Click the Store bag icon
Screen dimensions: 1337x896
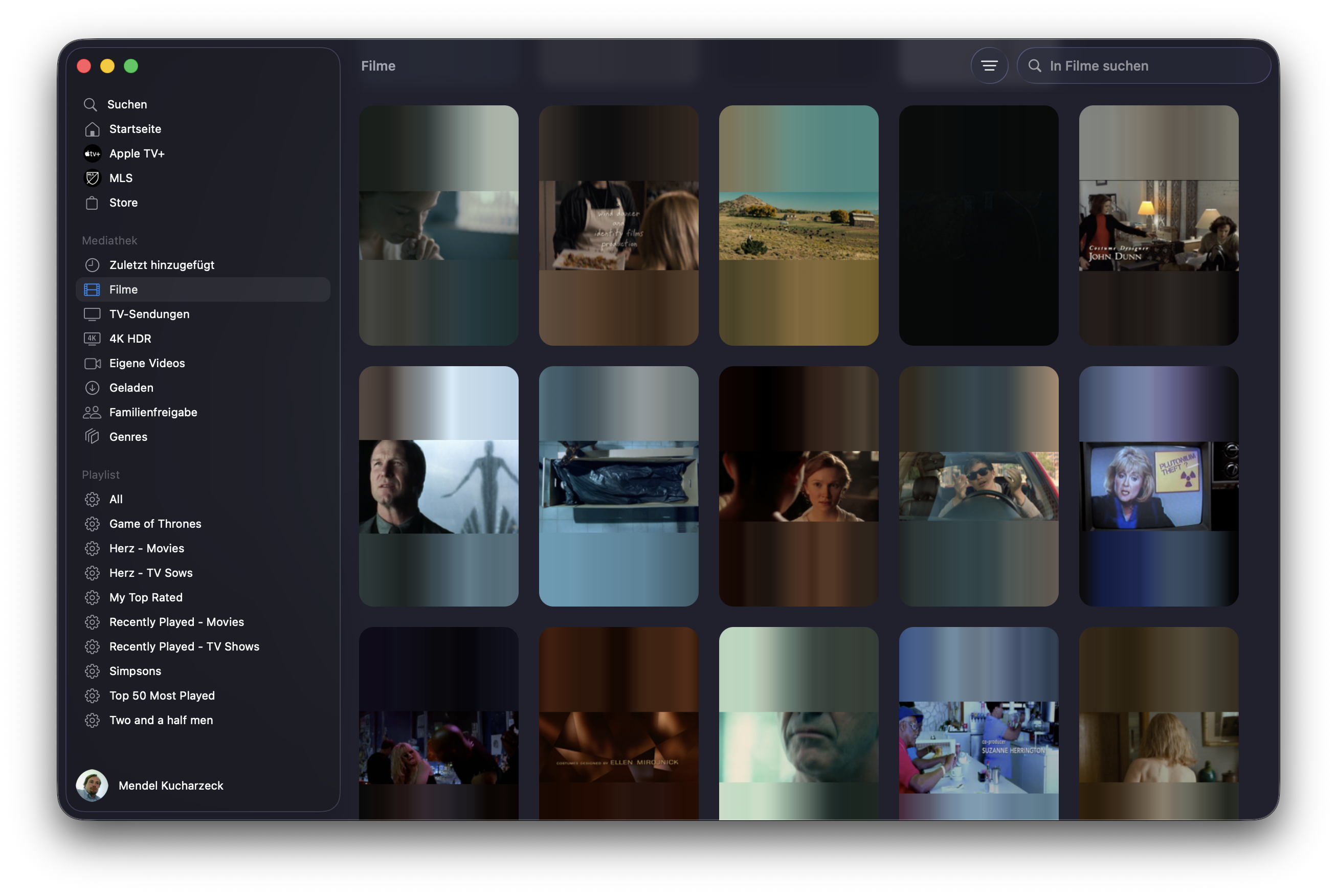pyautogui.click(x=92, y=203)
